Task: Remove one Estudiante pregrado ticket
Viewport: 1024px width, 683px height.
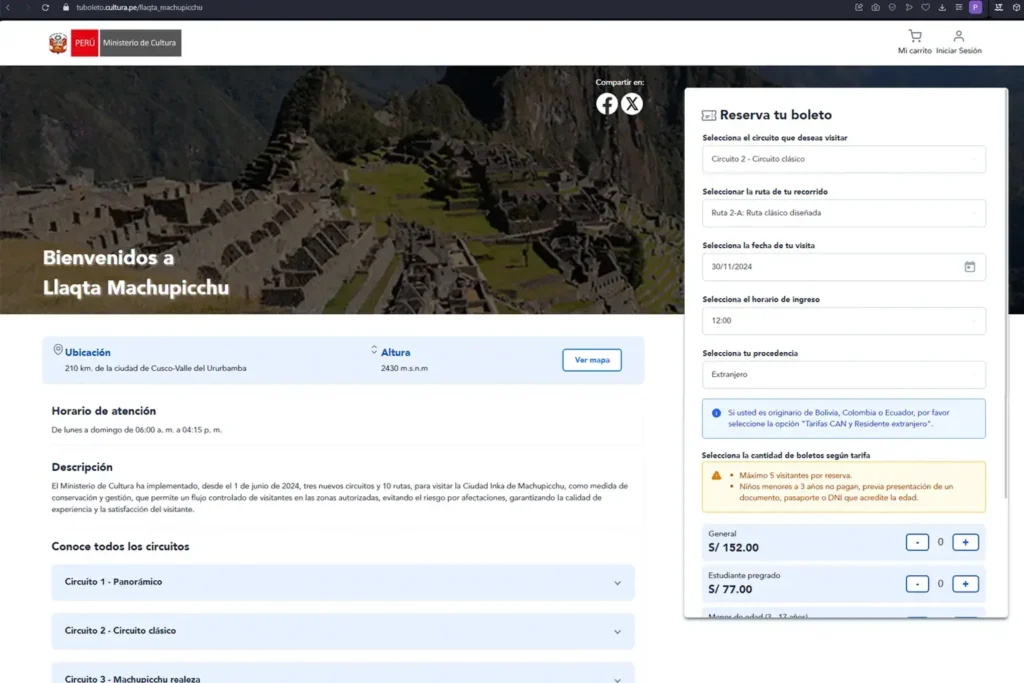Action: [x=917, y=584]
